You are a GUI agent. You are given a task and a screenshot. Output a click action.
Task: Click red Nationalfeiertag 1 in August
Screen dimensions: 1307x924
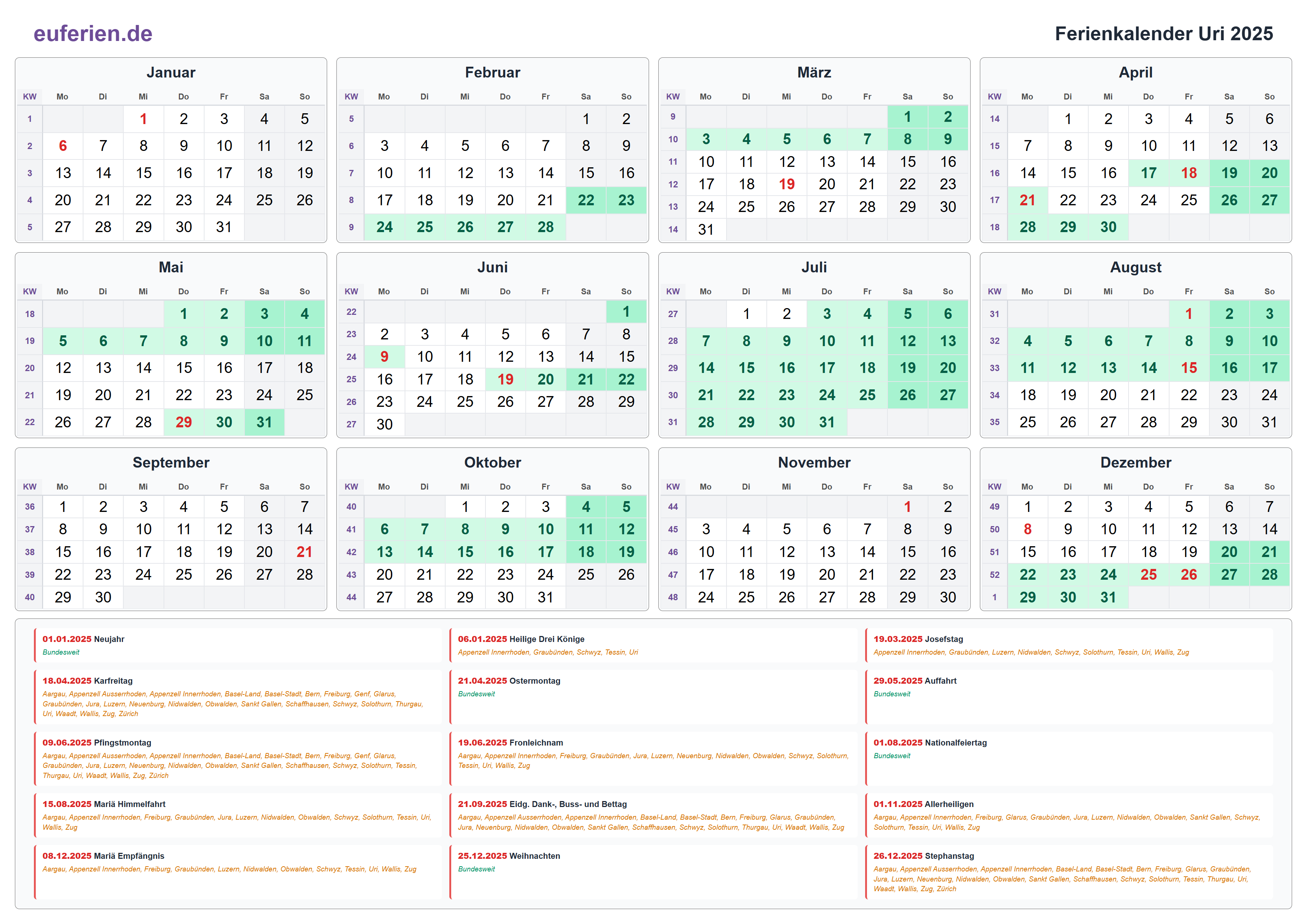coord(1189,314)
